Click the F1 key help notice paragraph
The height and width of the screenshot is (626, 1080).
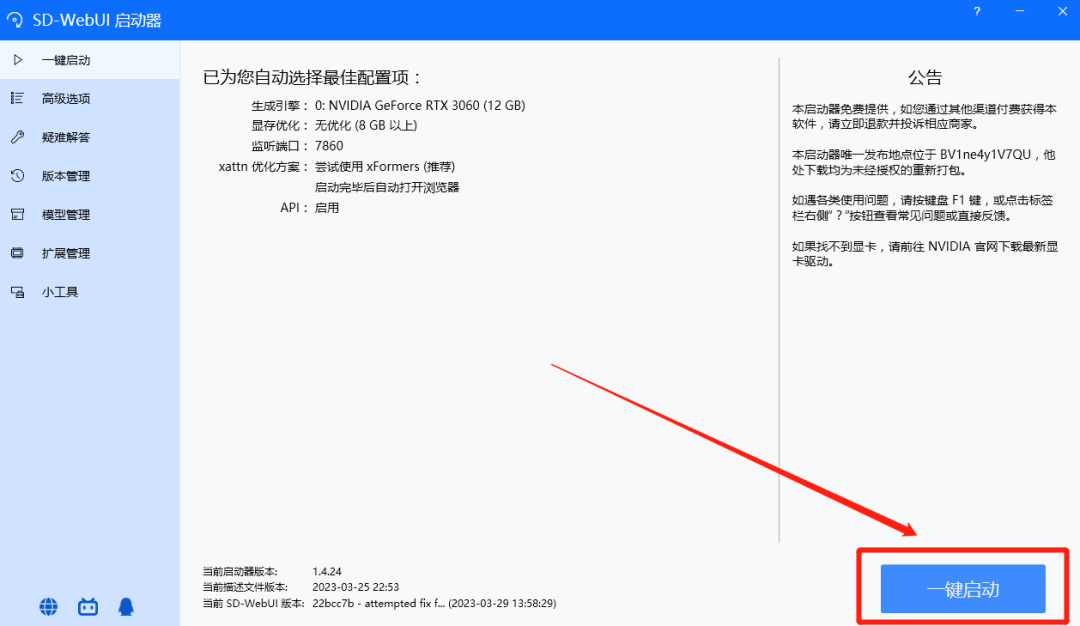coord(923,208)
